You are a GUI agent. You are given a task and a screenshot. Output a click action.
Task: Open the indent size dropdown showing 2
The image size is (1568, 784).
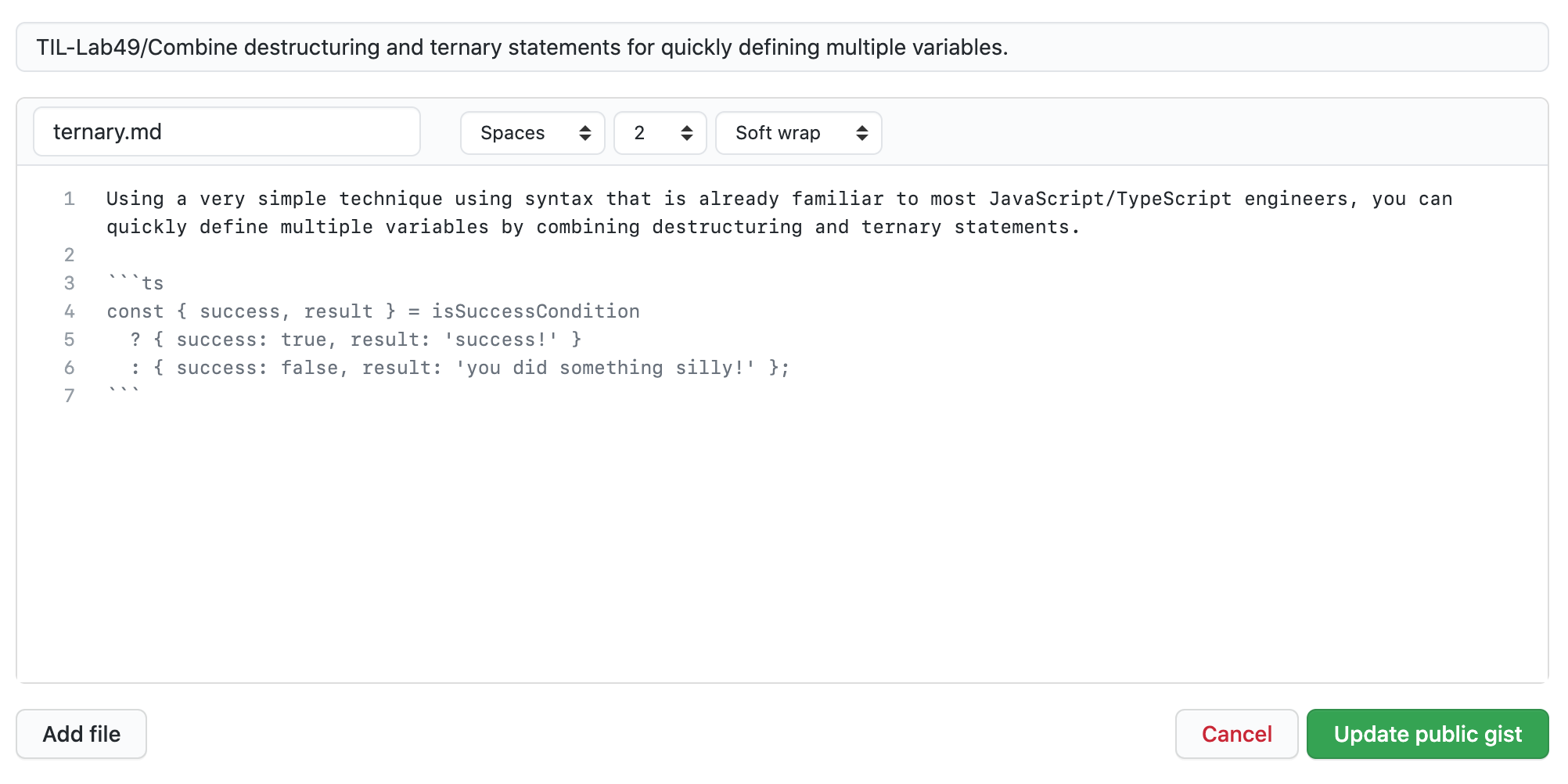pyautogui.click(x=660, y=133)
